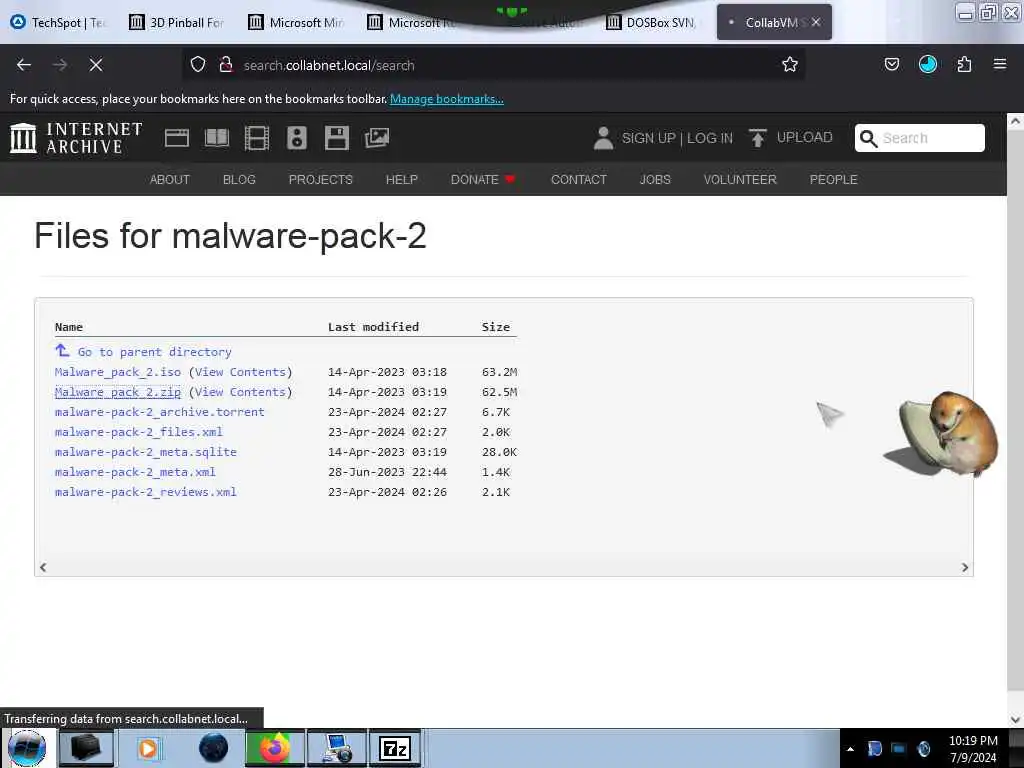Viewport: 1024px width, 768px height.
Task: Open the BLOG menu item
Action: (239, 180)
